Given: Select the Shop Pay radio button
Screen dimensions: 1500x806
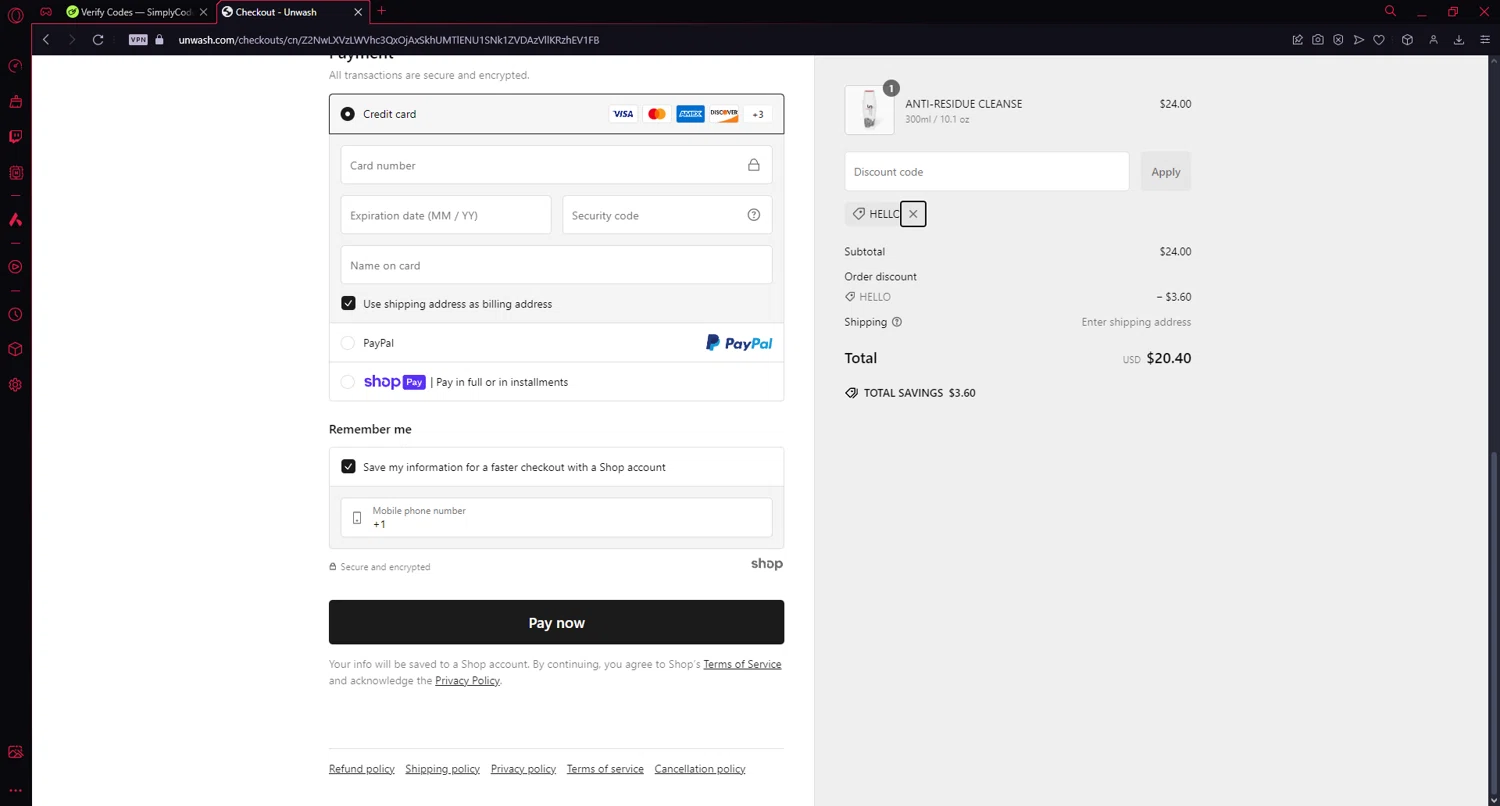Looking at the screenshot, I should tap(348, 382).
